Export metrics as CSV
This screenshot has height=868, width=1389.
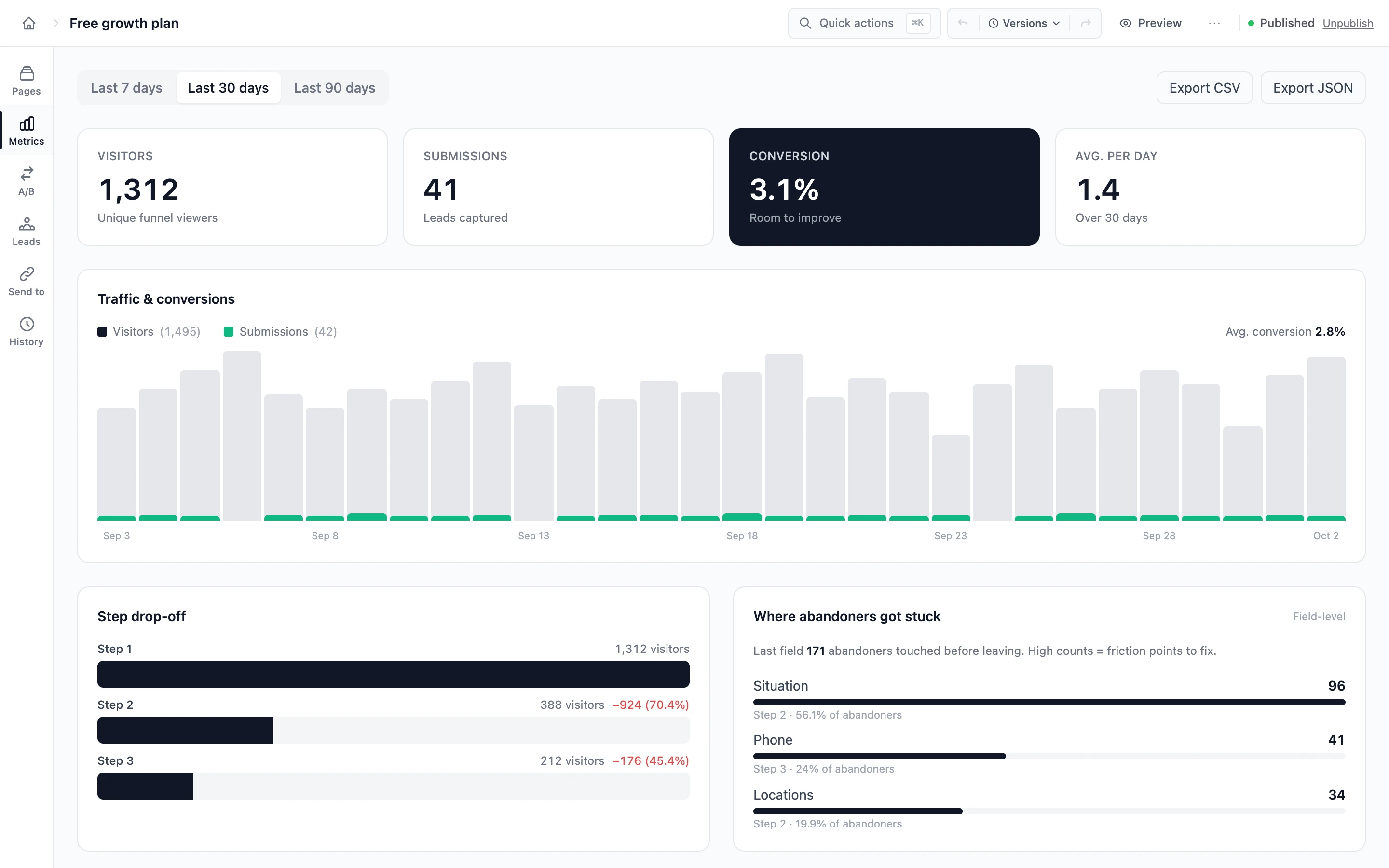[x=1204, y=88]
